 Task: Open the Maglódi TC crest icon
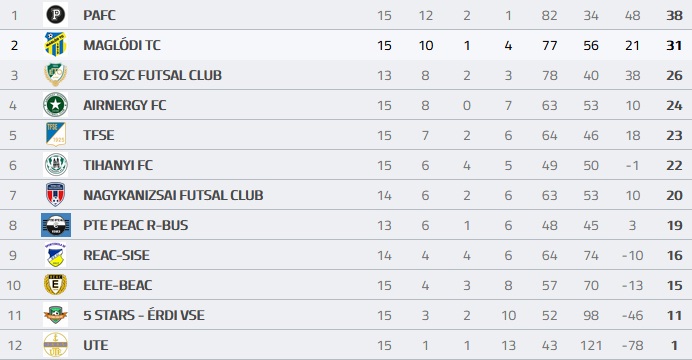pos(56,45)
